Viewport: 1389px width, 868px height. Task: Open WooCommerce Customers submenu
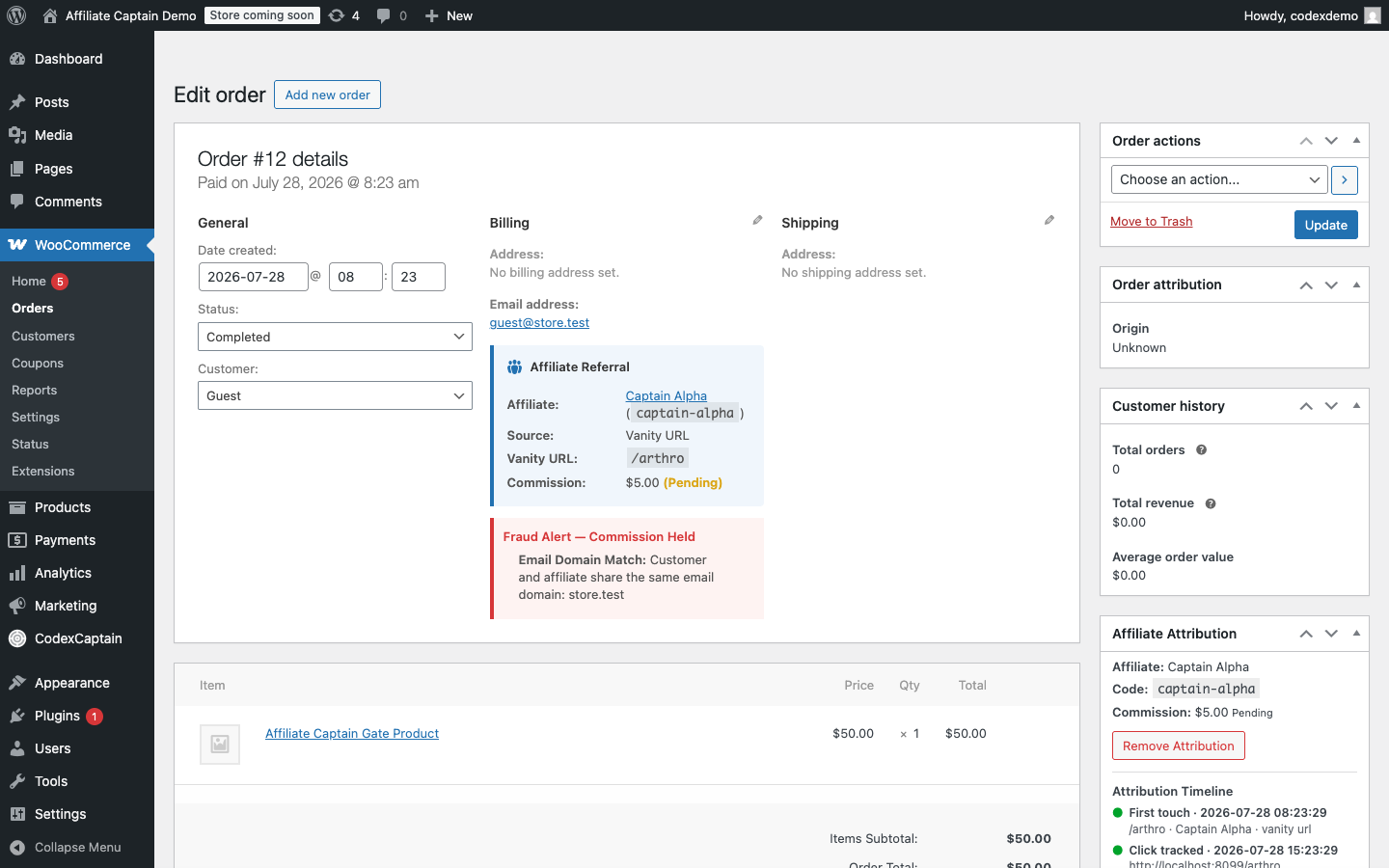43,336
